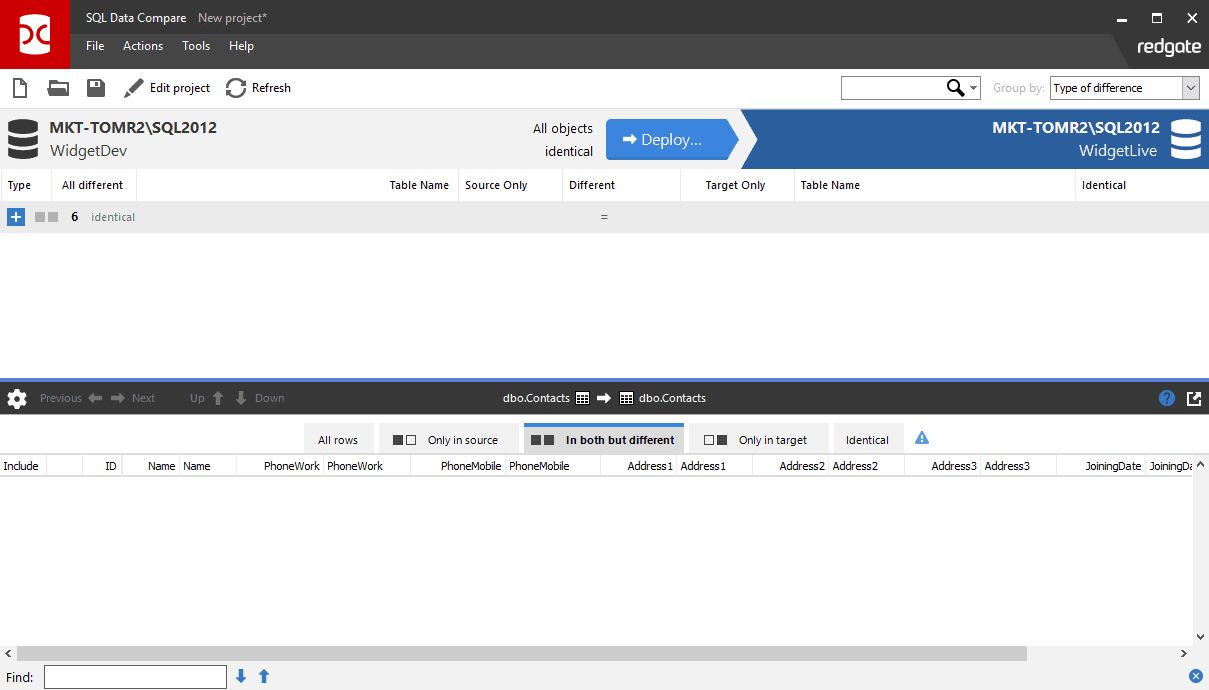This screenshot has height=690, width=1209.
Task: Jump to the next difference with Next
Action: point(134,398)
